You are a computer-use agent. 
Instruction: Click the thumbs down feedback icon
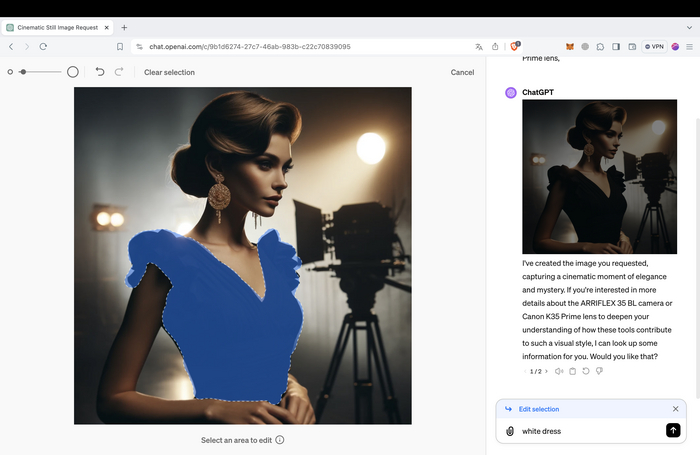pyautogui.click(x=598, y=371)
